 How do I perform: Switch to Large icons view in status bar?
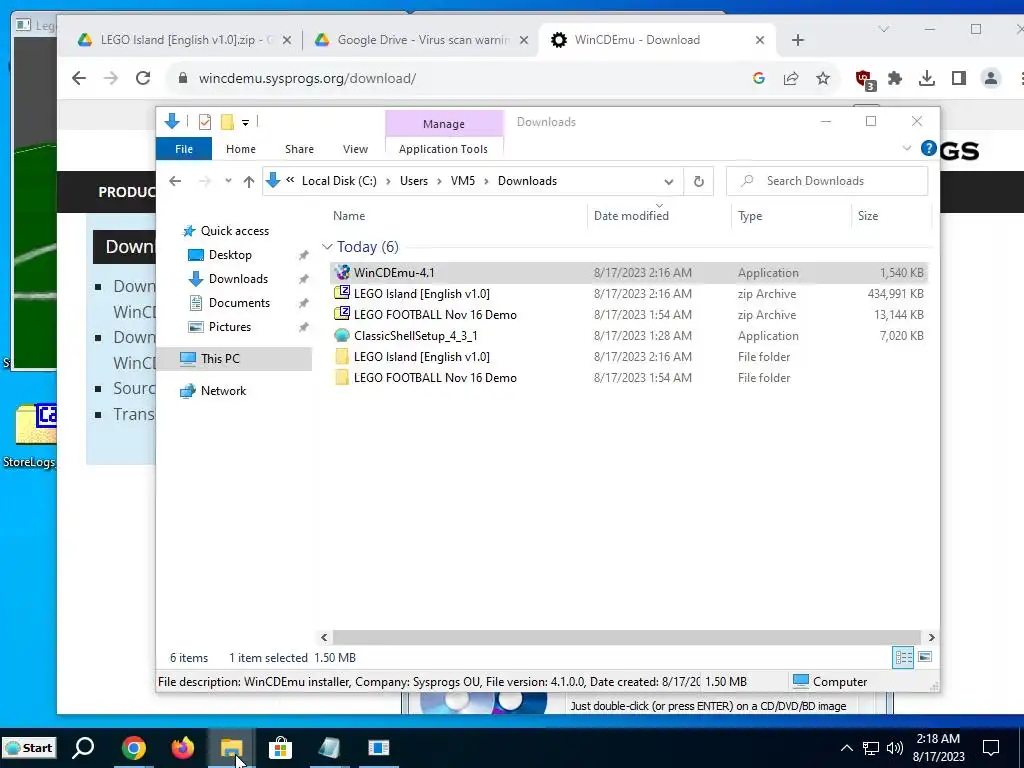925,657
